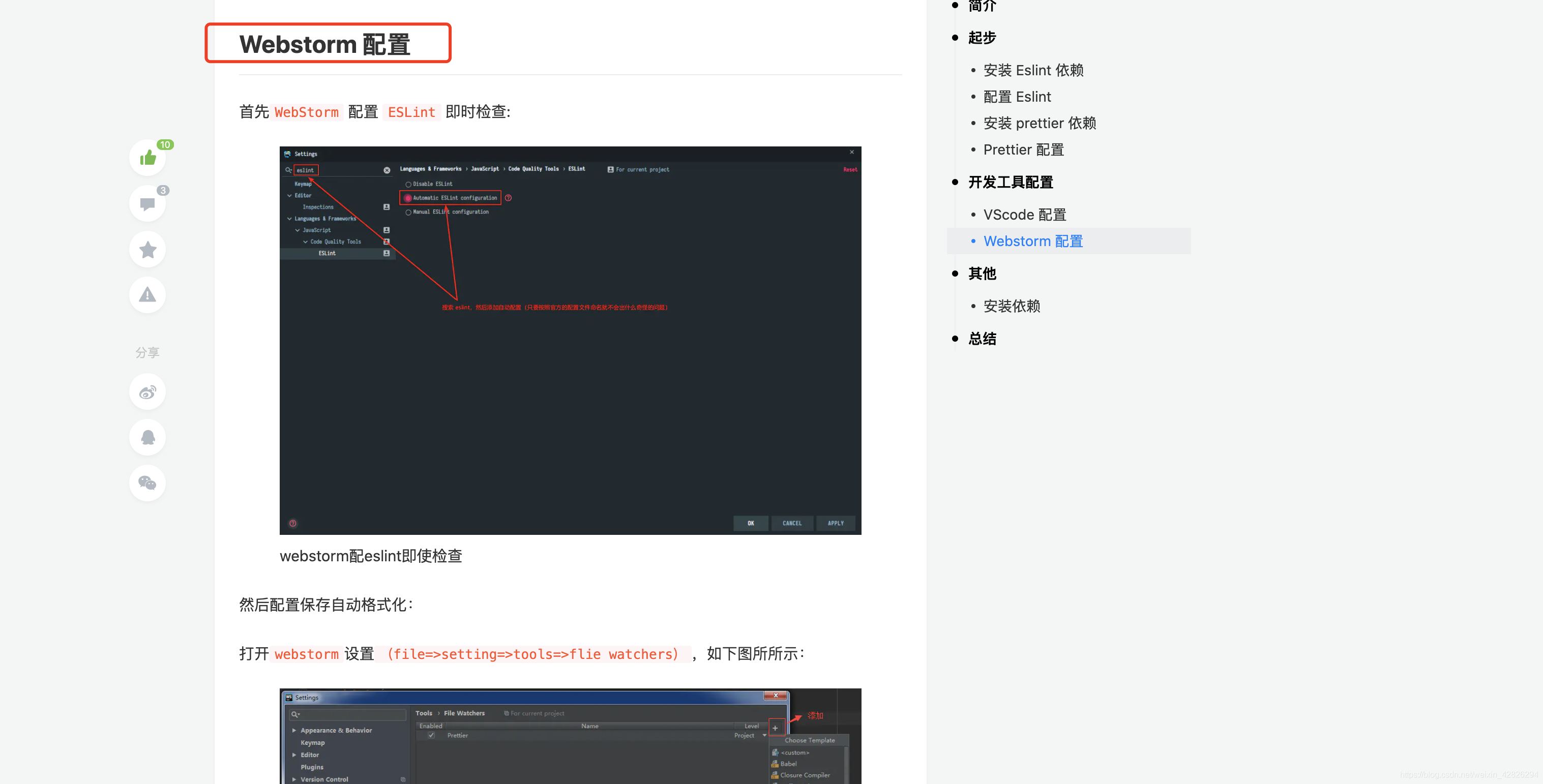Select Webstorm 配置 in the table of contents
This screenshot has height=784, width=1543.
click(1033, 241)
